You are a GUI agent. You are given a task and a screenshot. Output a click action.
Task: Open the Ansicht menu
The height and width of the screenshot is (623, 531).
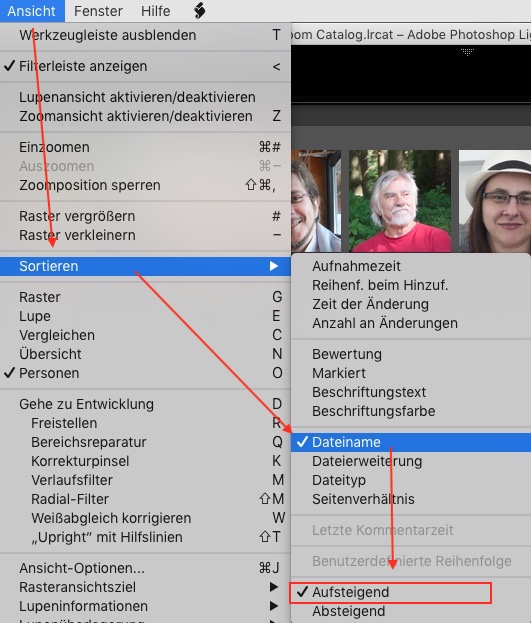(32, 11)
